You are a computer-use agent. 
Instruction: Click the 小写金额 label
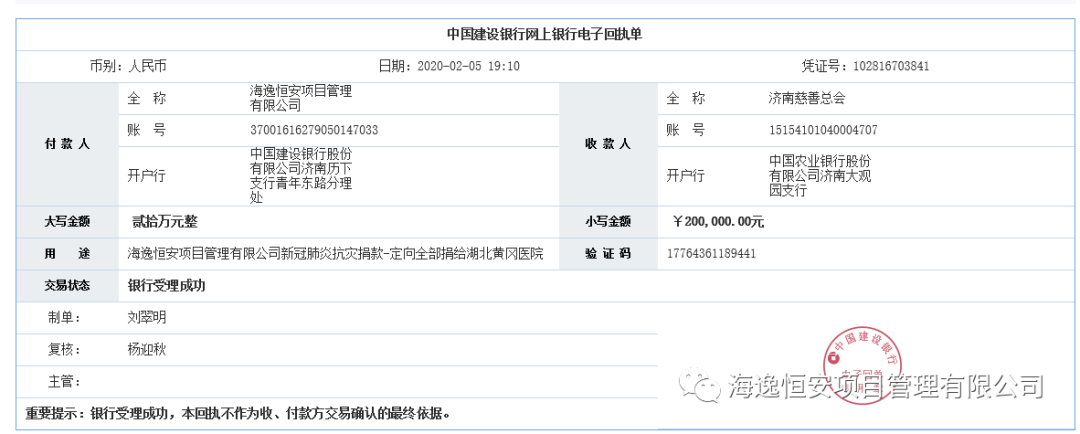(x=608, y=222)
